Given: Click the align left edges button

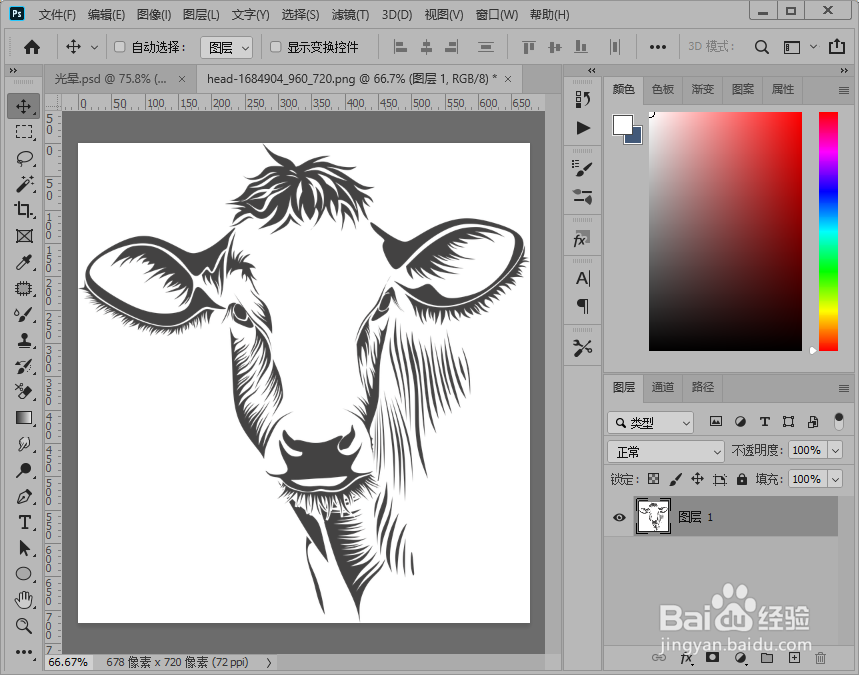Looking at the screenshot, I should 400,47.
